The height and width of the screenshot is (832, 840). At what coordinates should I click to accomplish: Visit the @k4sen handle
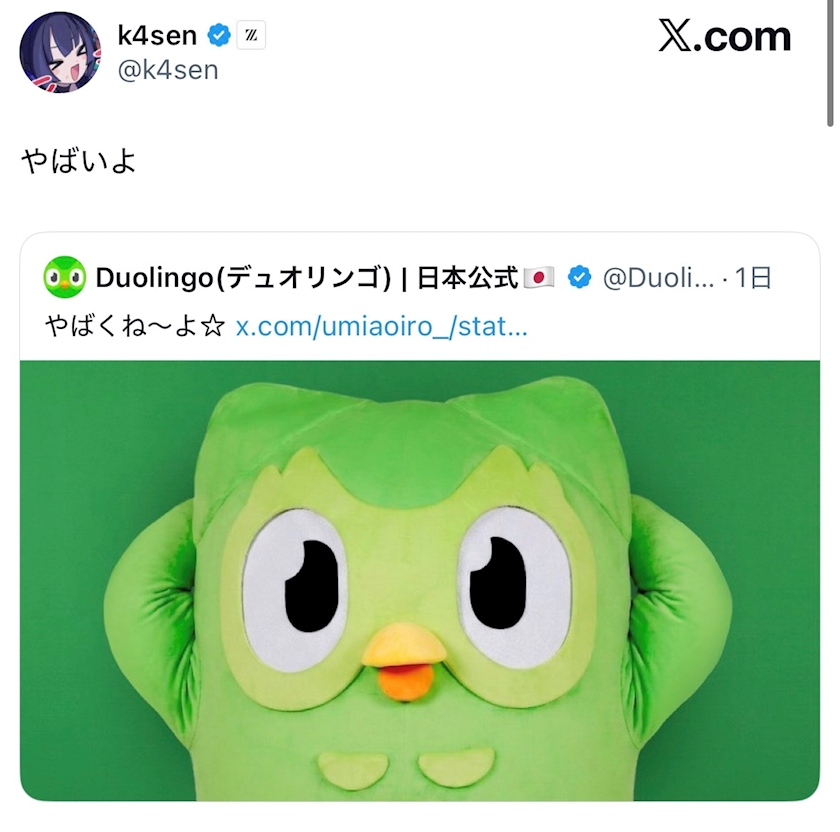(168, 71)
